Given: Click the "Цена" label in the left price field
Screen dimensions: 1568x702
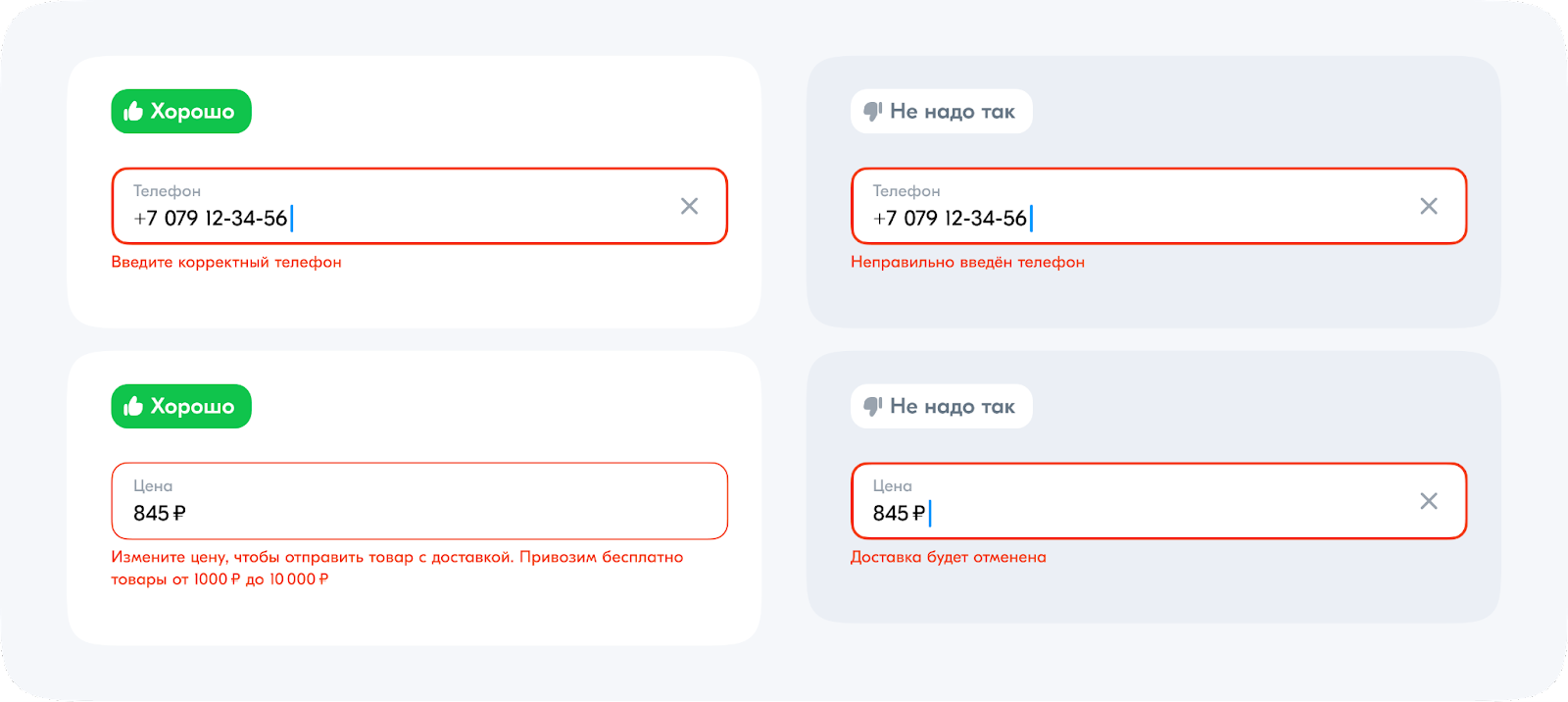Looking at the screenshot, I should [x=153, y=486].
